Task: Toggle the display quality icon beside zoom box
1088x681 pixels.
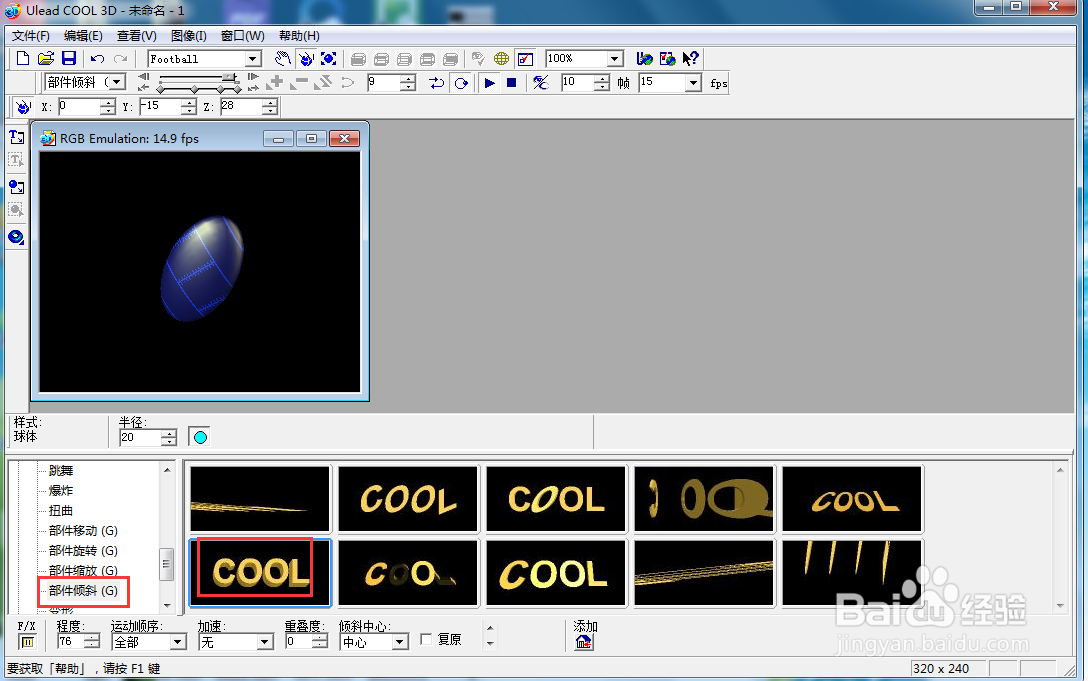Action: click(525, 59)
